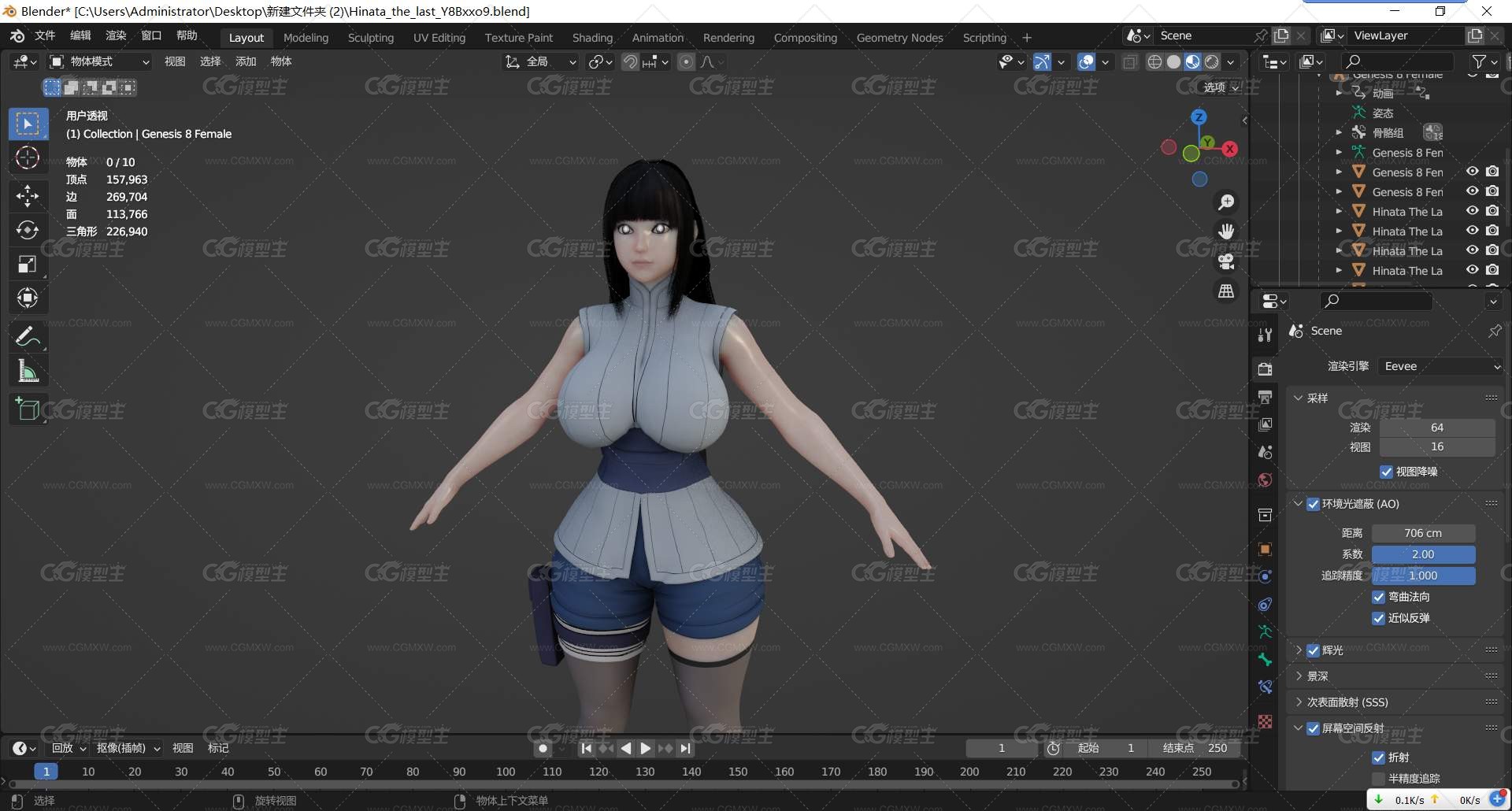Toggle auto keying record button
This screenshot has width=1512, height=811.
(543, 749)
